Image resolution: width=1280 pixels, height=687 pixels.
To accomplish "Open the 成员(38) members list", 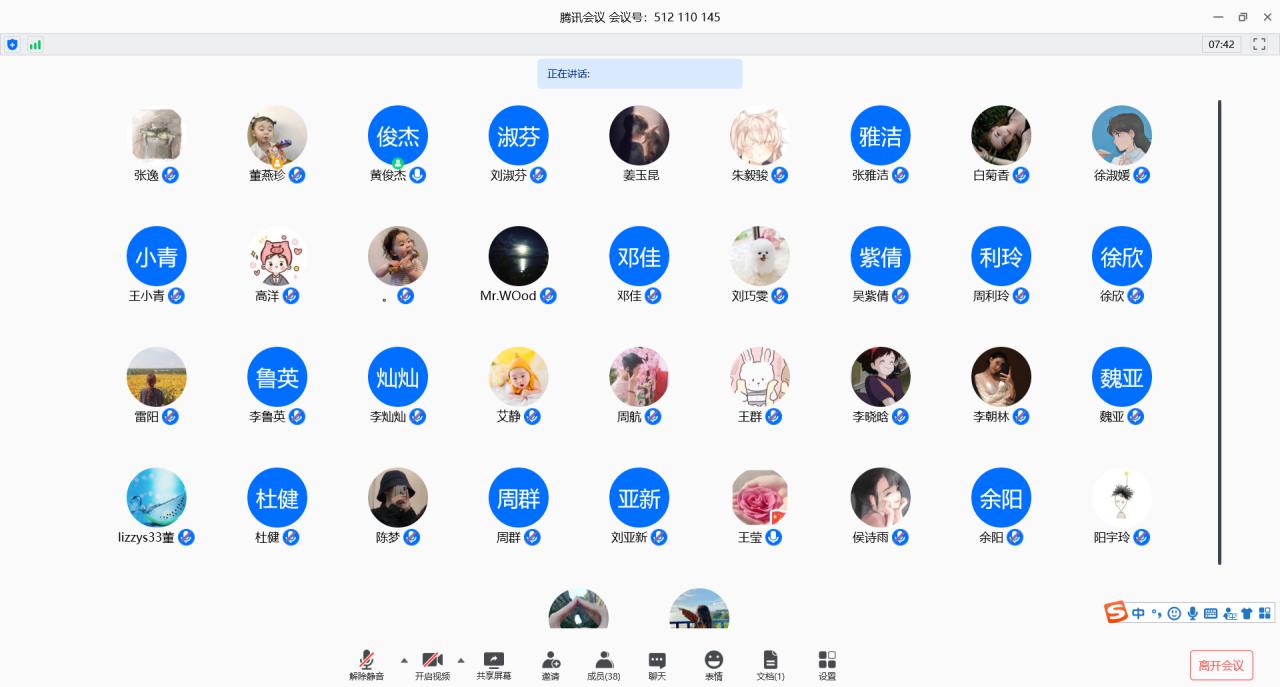I will coord(603,665).
